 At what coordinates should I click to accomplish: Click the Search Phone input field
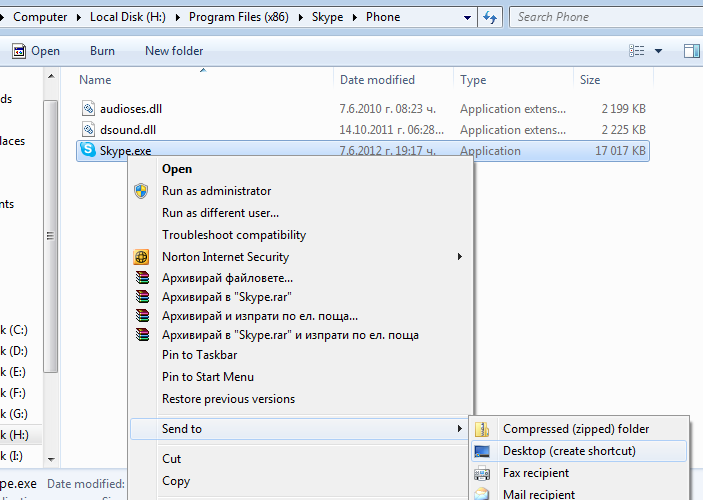tap(606, 17)
